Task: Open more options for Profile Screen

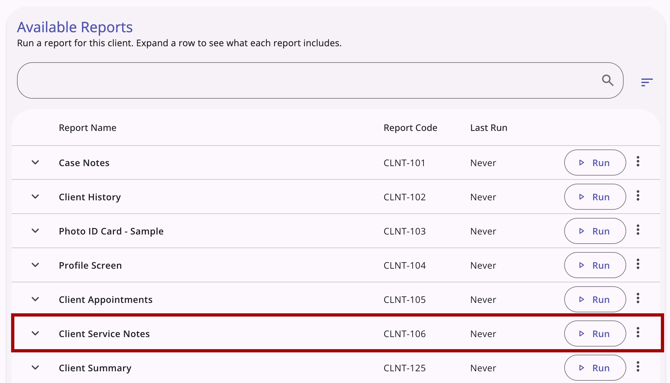Action: point(638,264)
